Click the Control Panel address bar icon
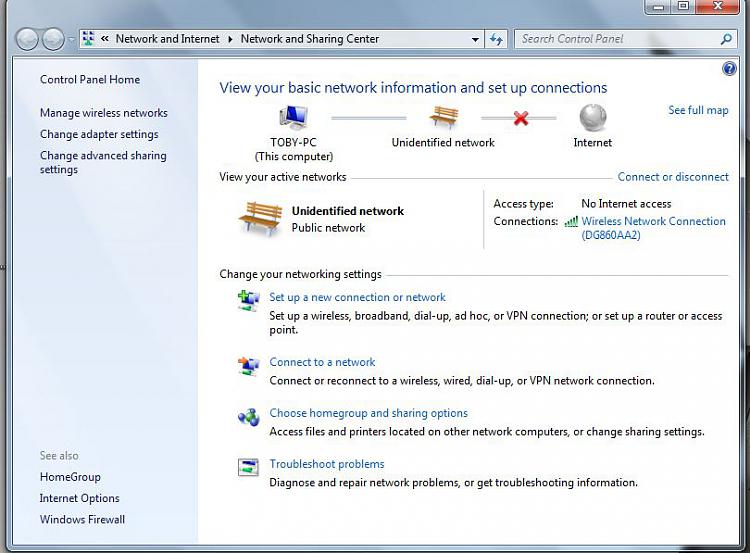 click(x=88, y=39)
